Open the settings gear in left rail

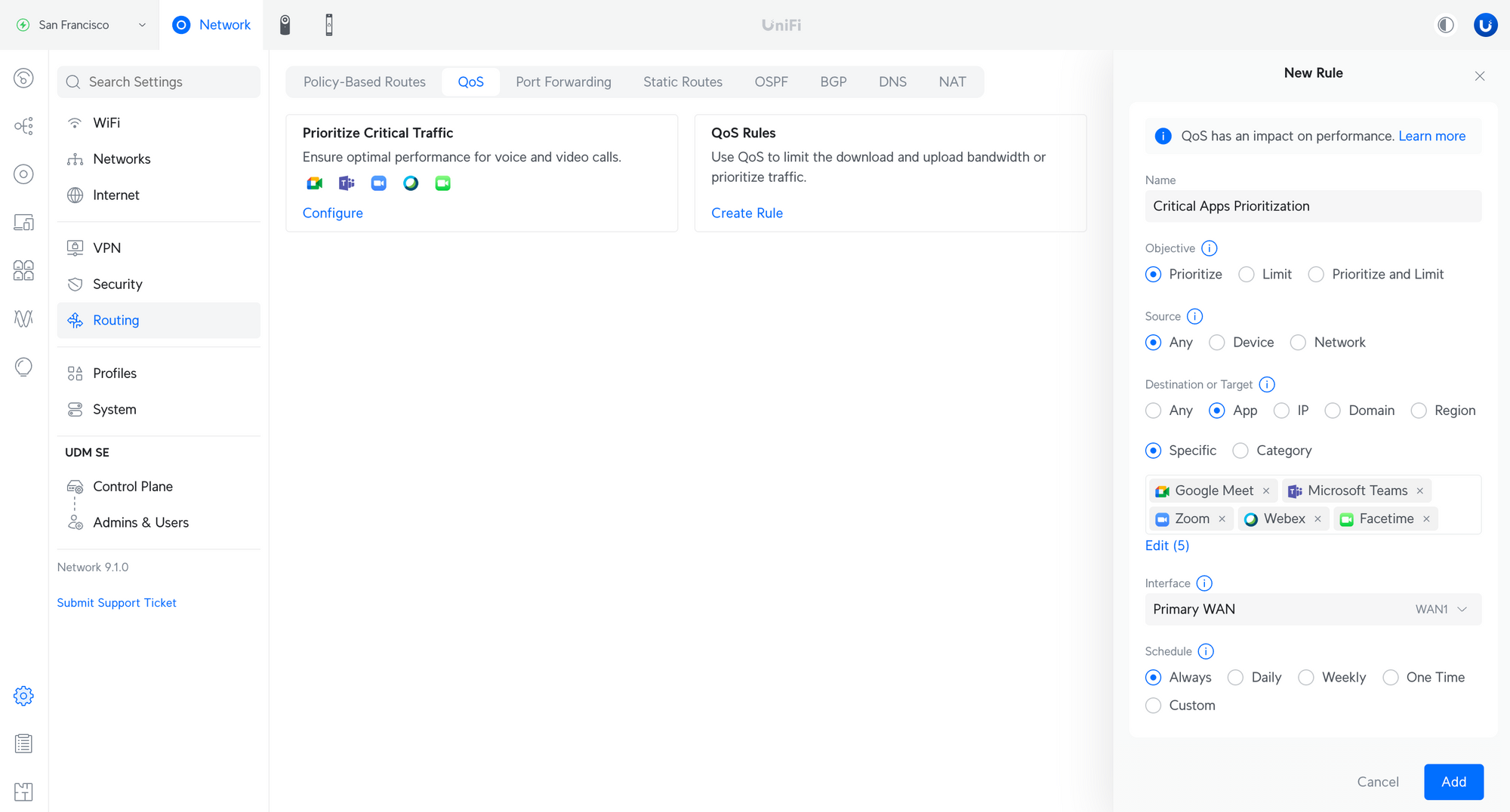[23, 696]
